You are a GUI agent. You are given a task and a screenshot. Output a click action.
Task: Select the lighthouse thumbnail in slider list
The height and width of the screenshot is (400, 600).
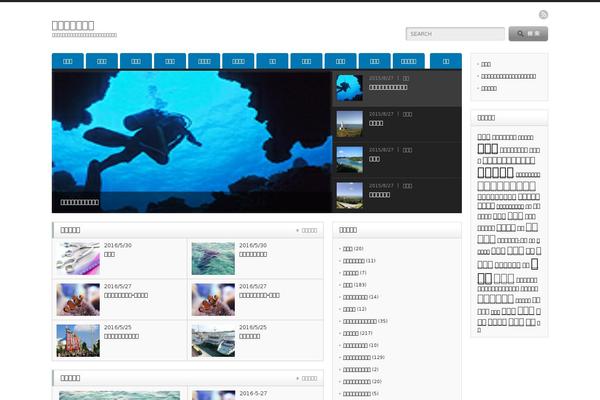point(349,124)
